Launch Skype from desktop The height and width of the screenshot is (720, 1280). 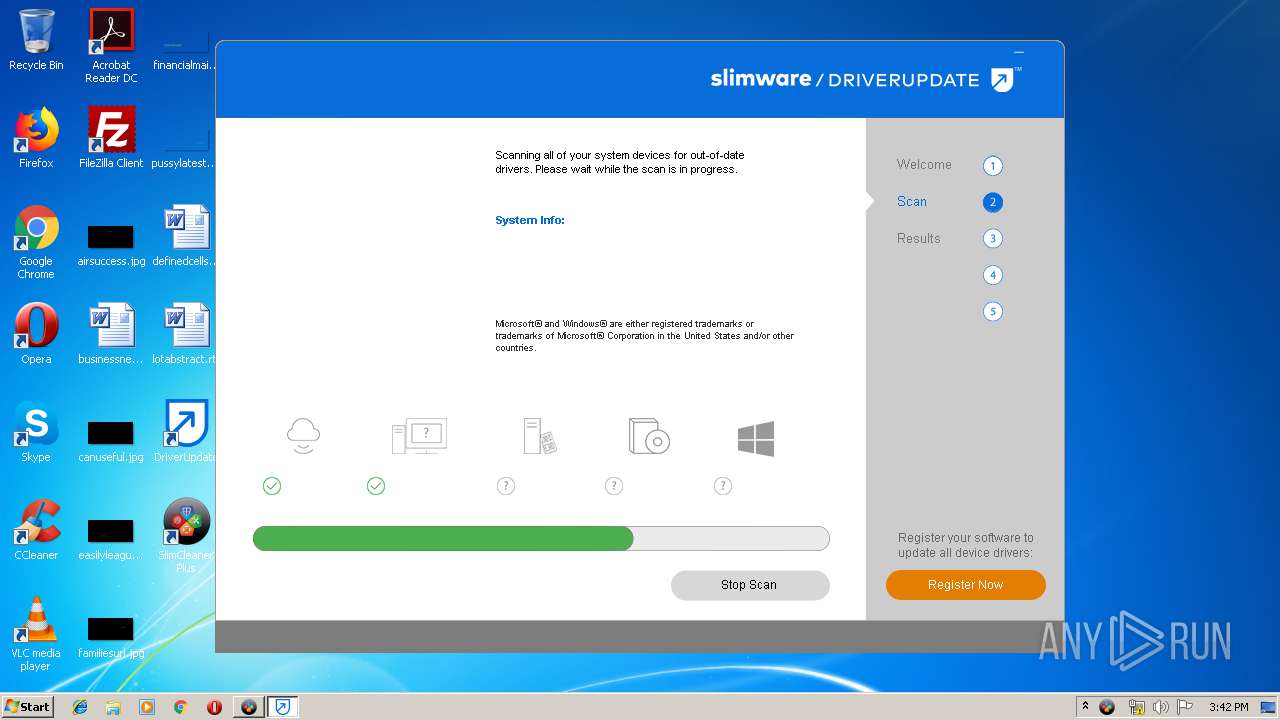click(36, 432)
